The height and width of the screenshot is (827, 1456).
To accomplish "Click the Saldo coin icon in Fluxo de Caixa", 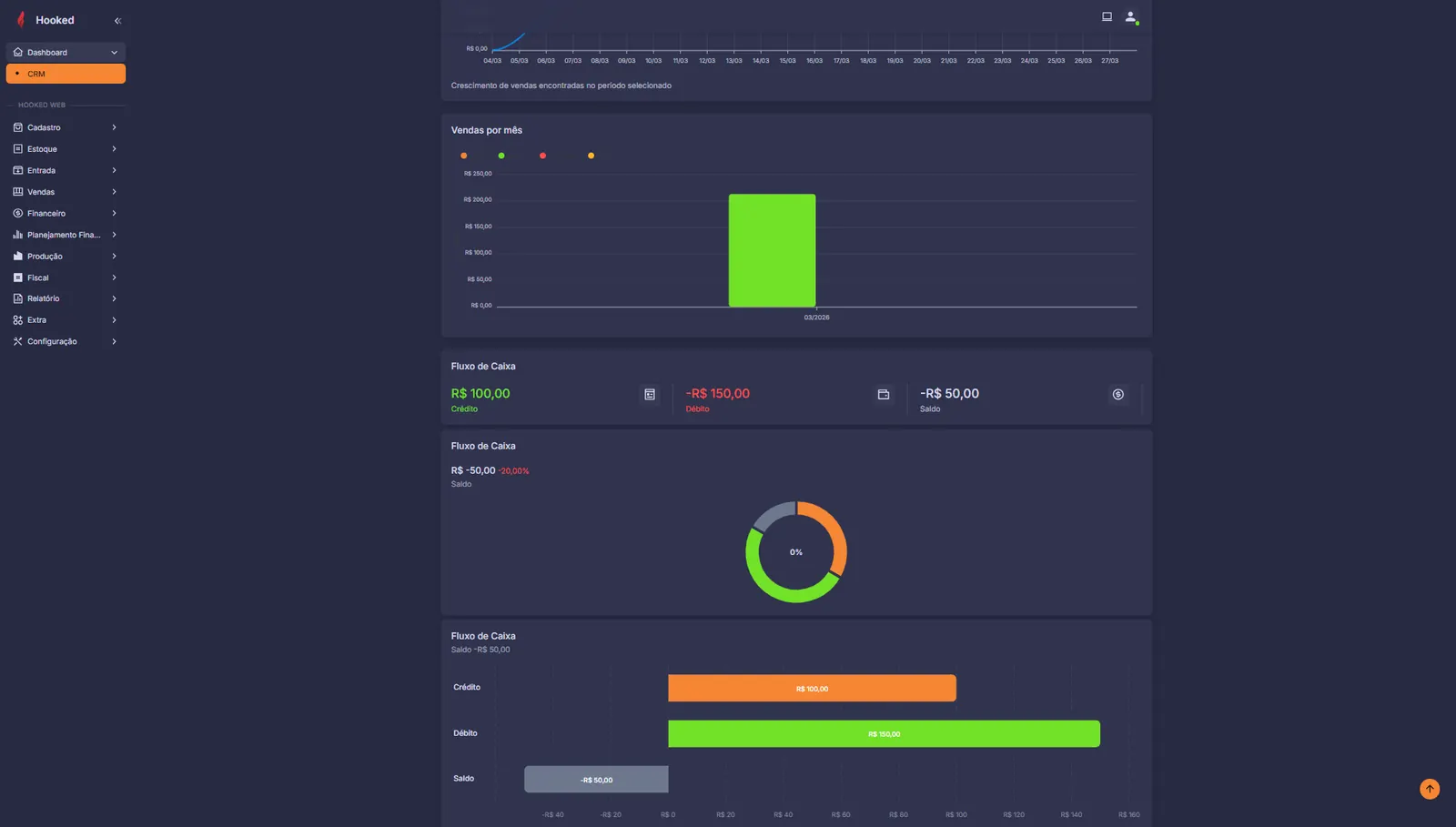I will click(x=1117, y=394).
